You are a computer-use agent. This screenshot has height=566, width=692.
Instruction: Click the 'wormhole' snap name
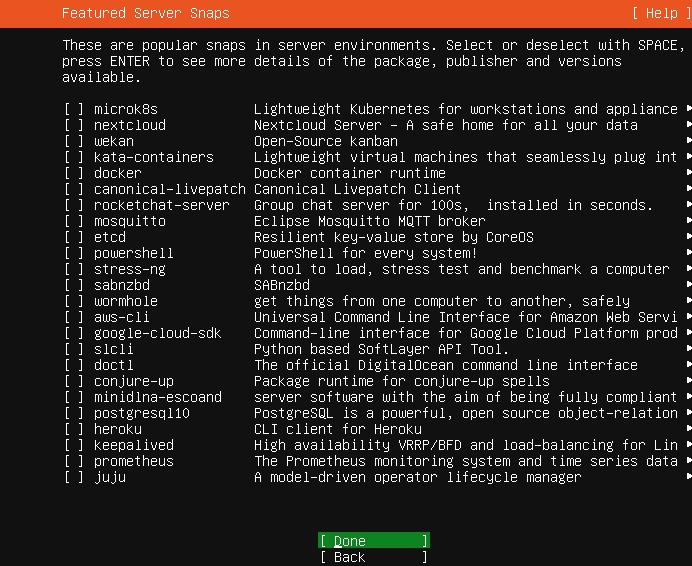[x=126, y=301]
